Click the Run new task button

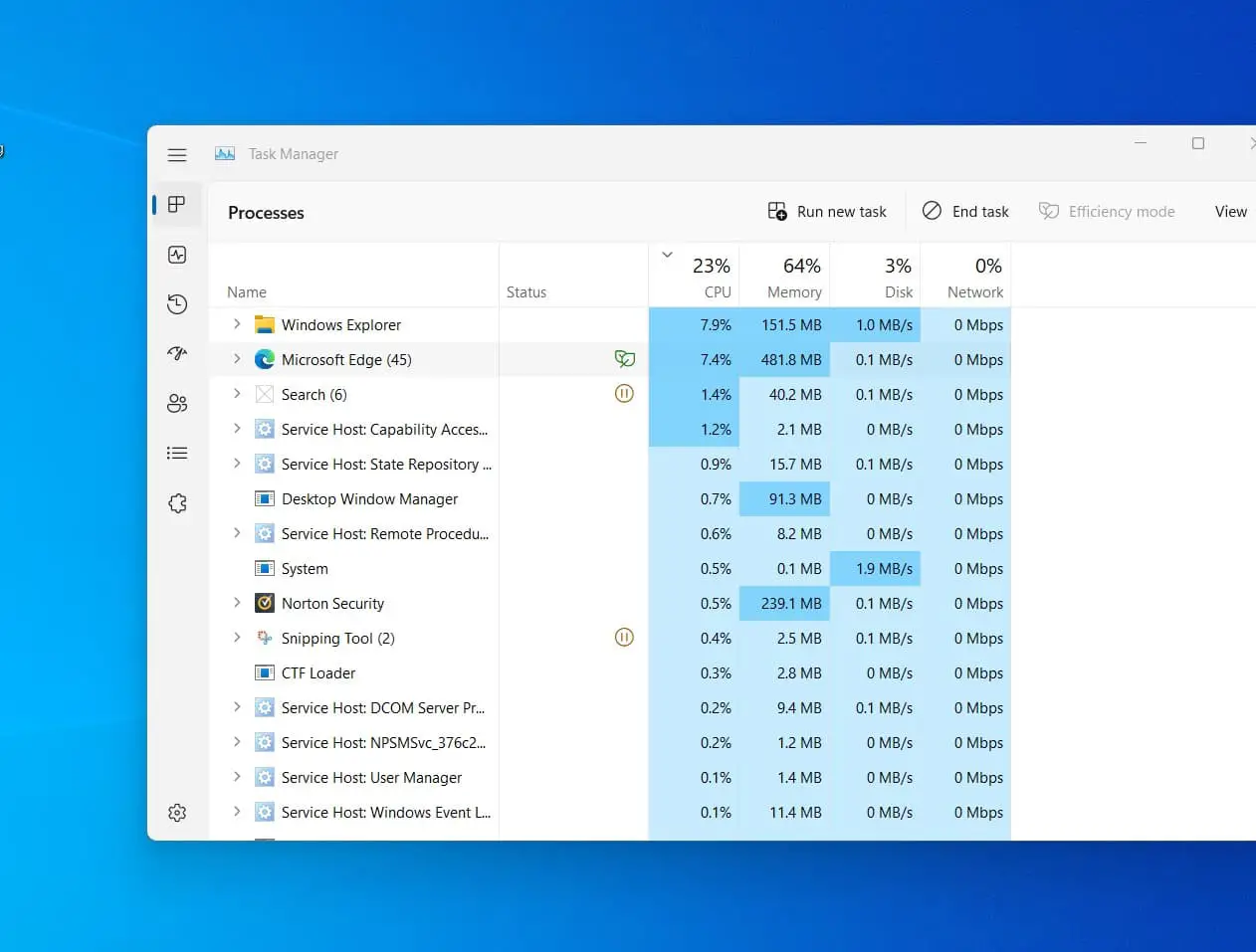pos(827,212)
